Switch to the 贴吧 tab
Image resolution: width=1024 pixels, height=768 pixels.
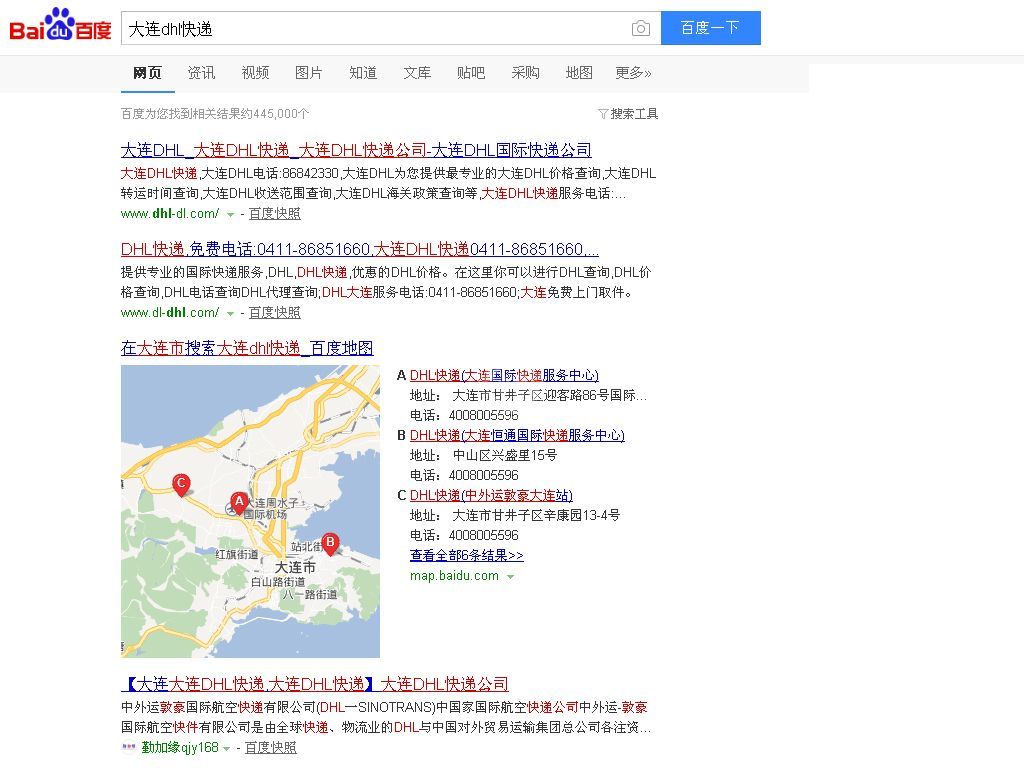click(x=471, y=72)
